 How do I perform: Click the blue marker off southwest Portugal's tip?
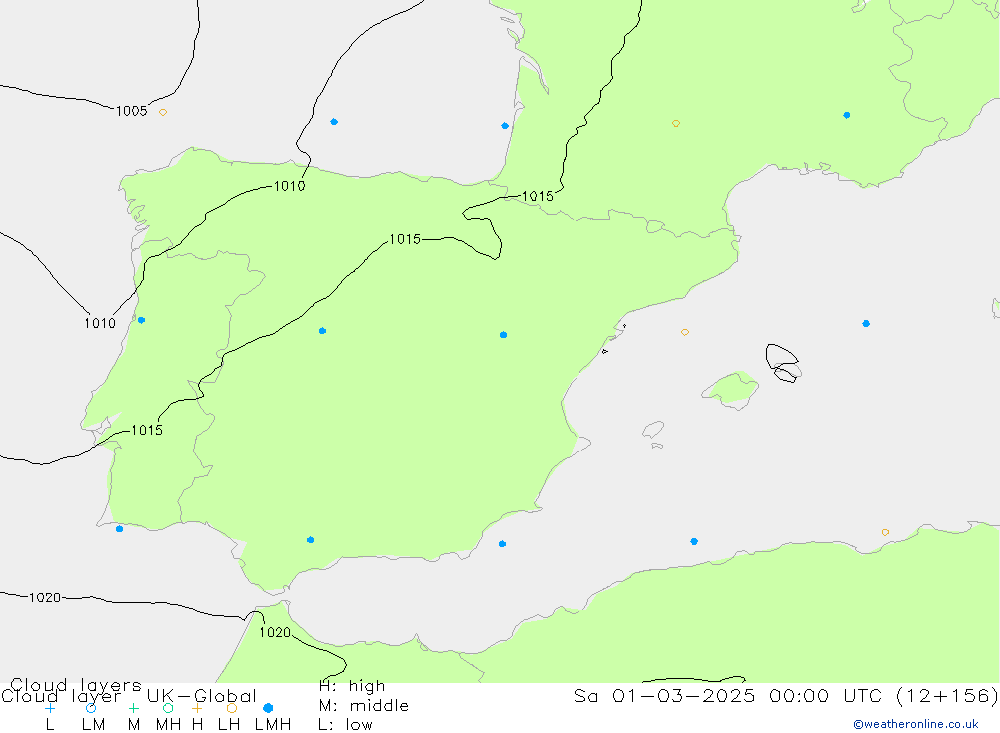pos(119,529)
